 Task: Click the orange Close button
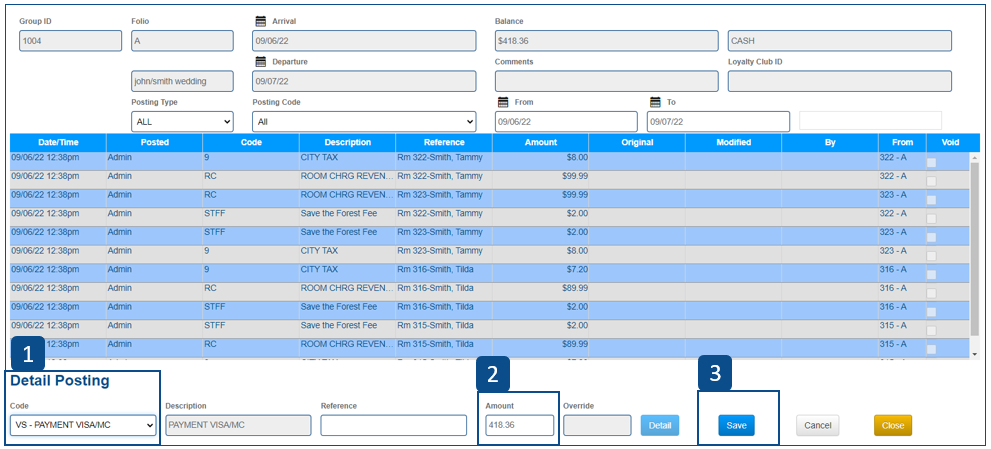click(x=892, y=425)
